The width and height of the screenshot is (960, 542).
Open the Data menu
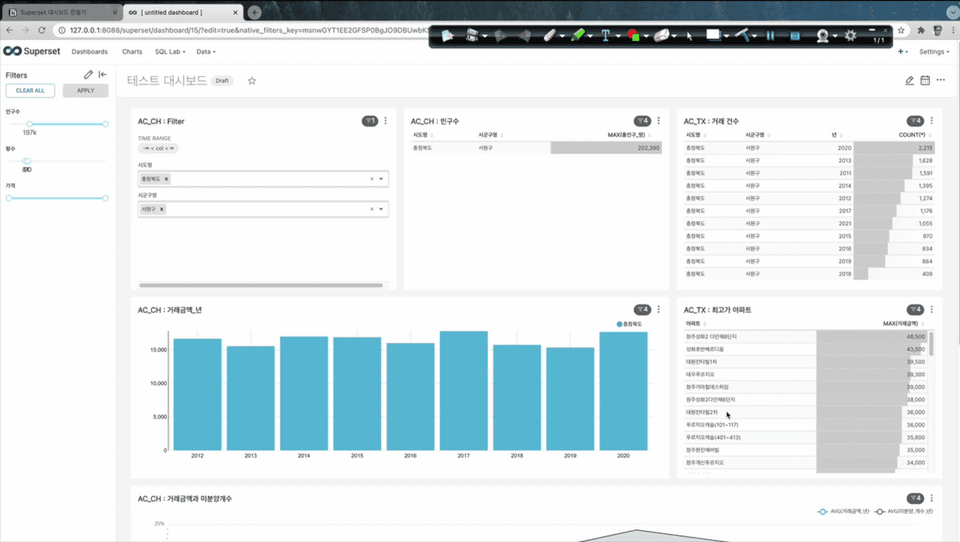tap(206, 52)
